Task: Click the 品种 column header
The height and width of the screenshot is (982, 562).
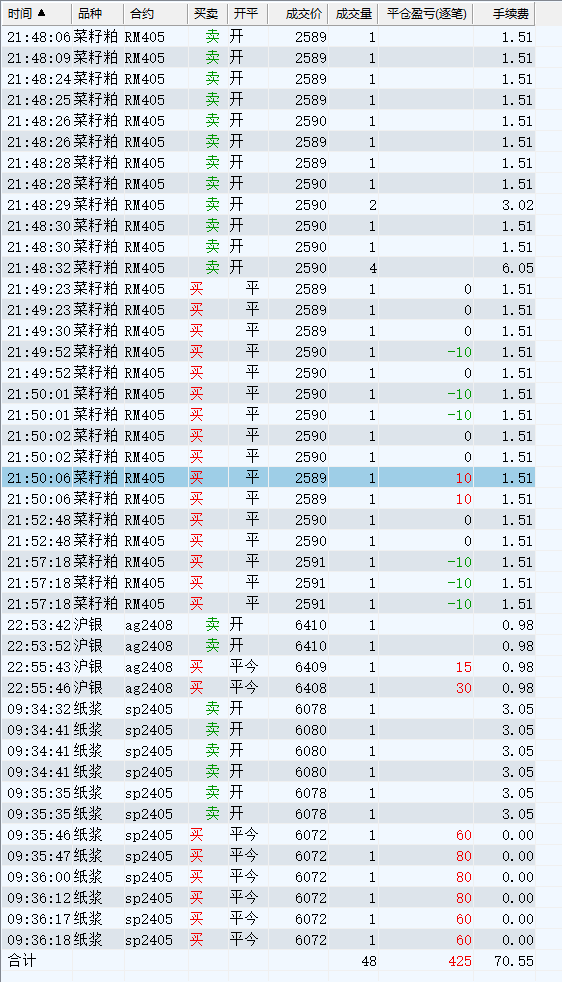Action: coord(98,13)
